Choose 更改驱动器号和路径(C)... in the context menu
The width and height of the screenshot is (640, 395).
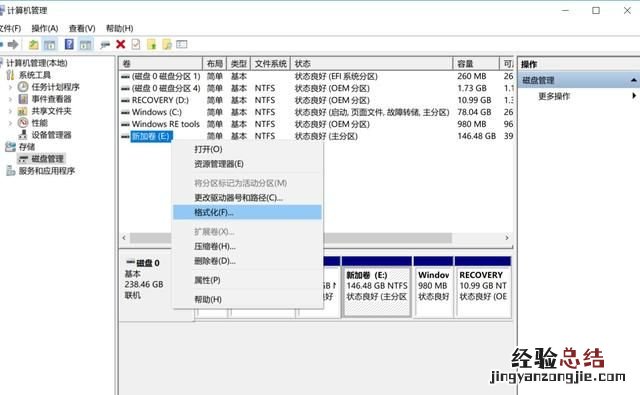coord(247,198)
